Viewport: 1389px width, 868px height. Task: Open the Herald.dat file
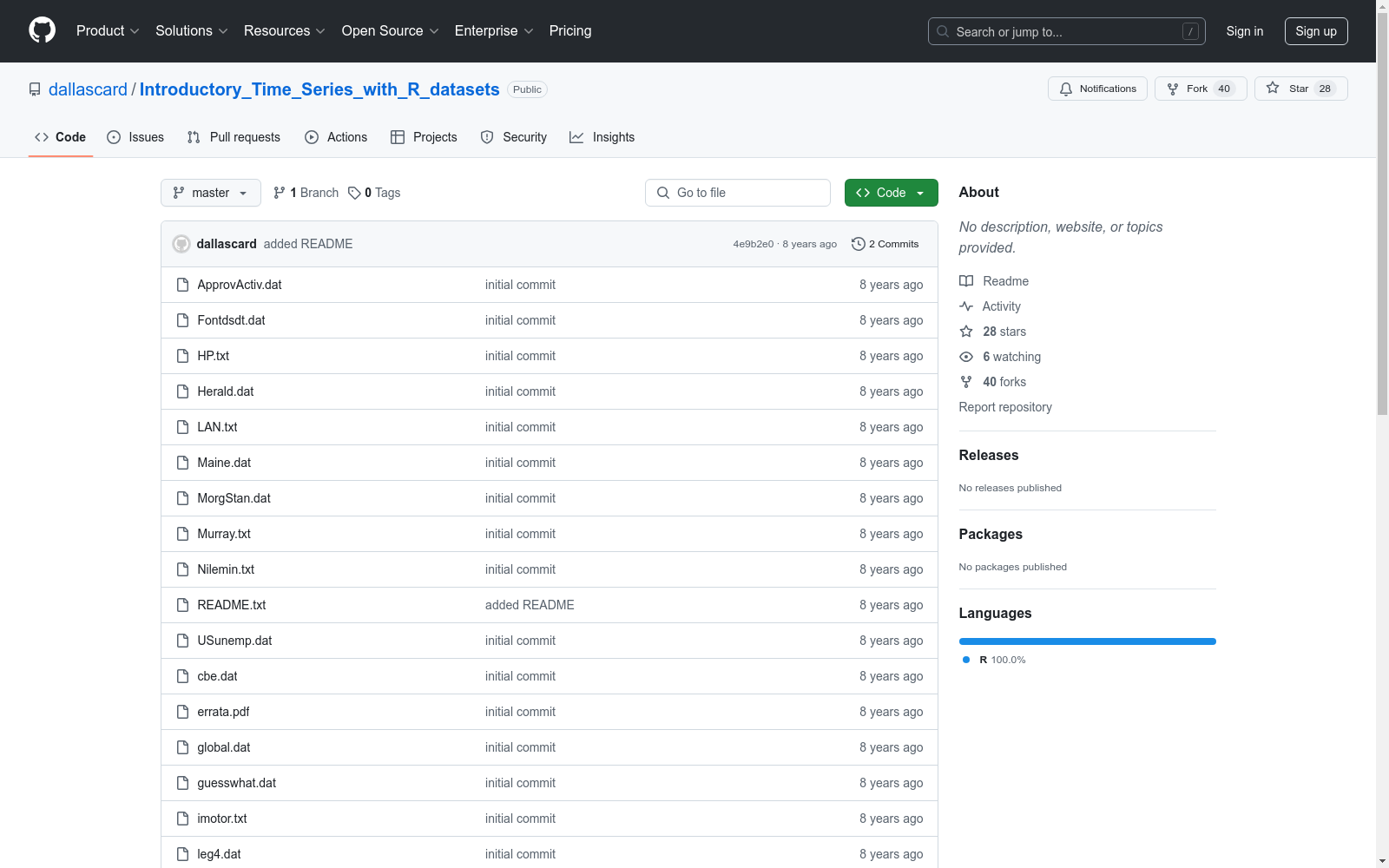point(226,391)
